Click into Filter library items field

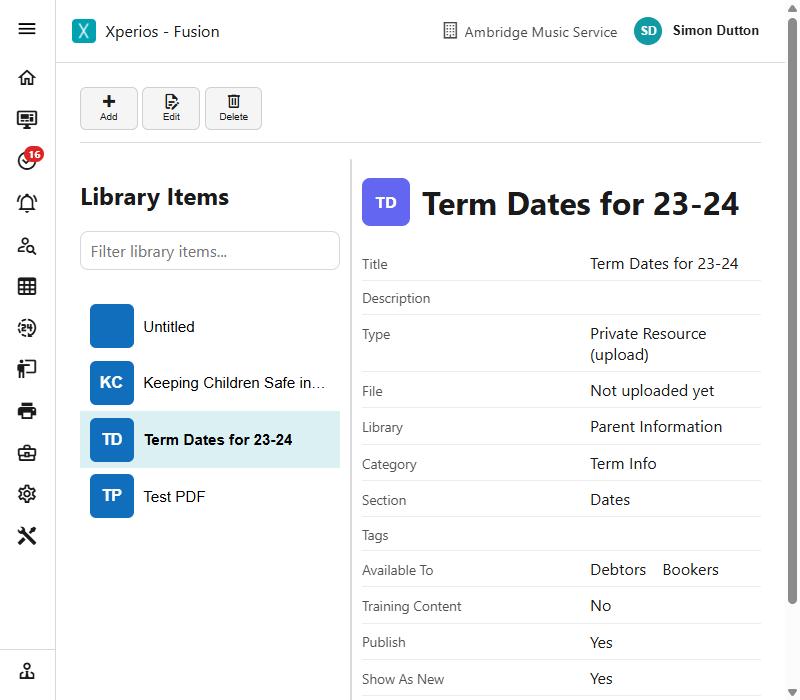(210, 251)
